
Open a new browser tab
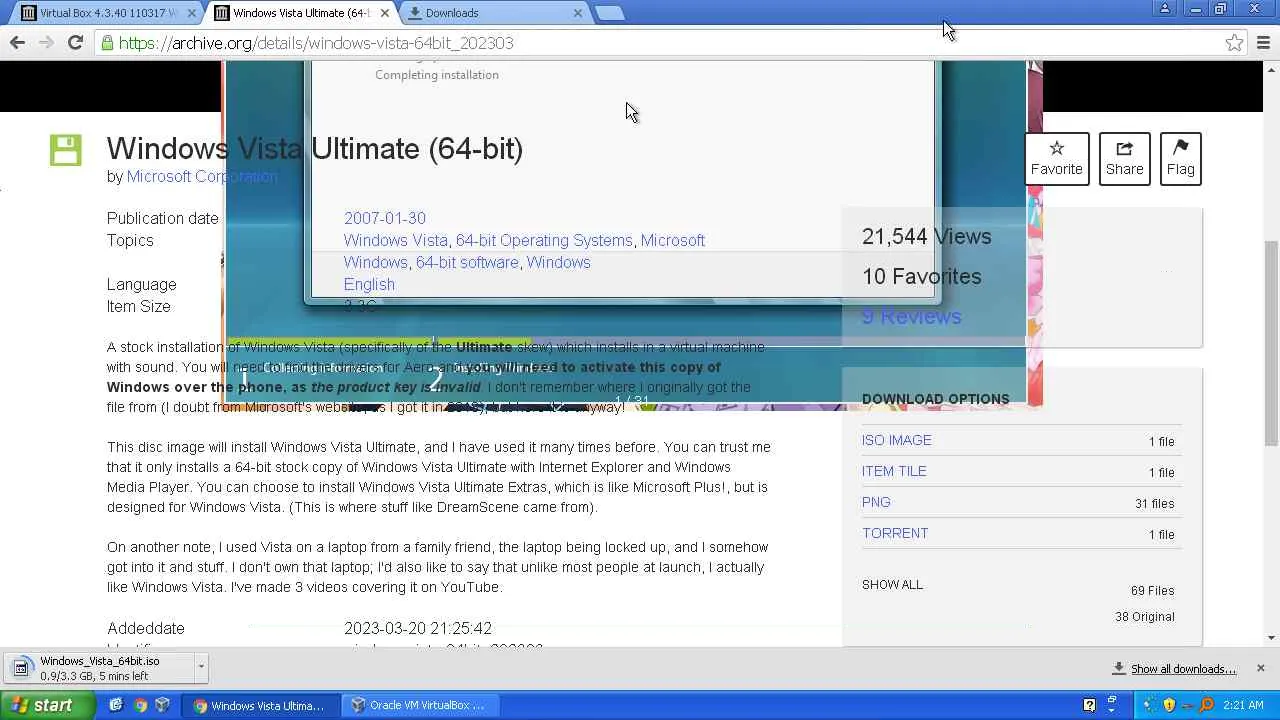(x=609, y=13)
